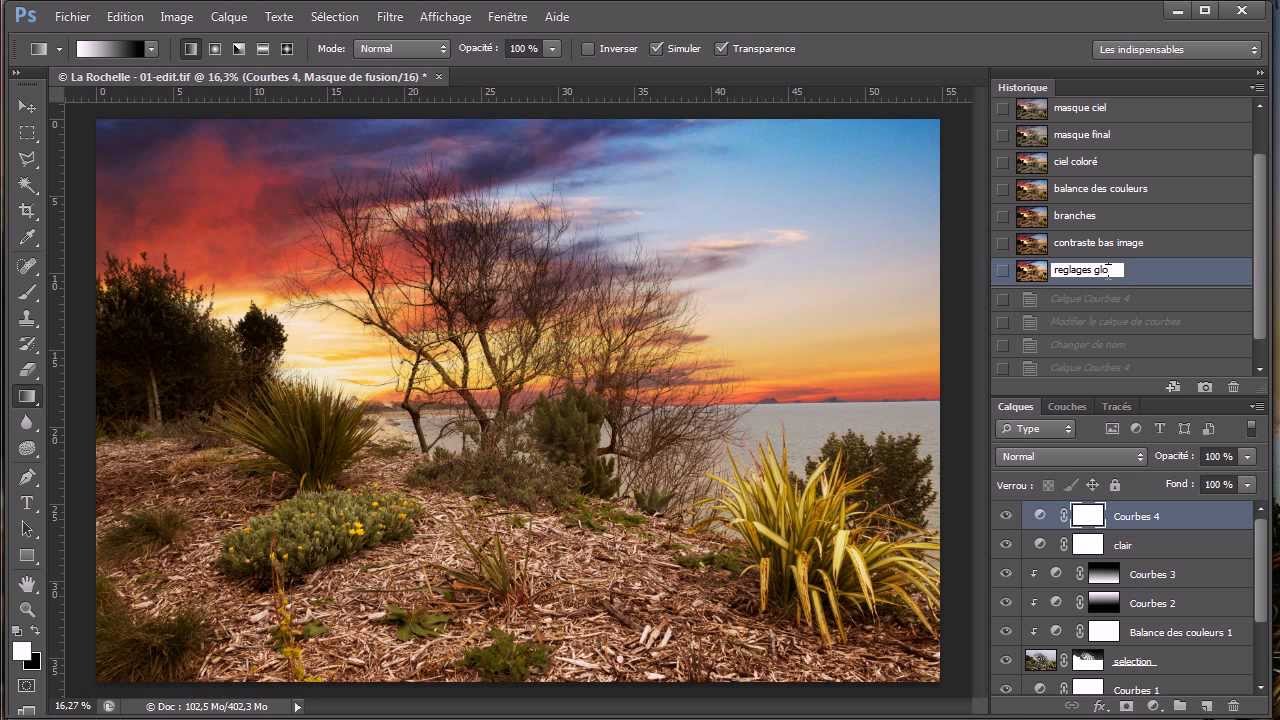This screenshot has height=720, width=1280.
Task: Select the Hand tool
Action: click(27, 583)
